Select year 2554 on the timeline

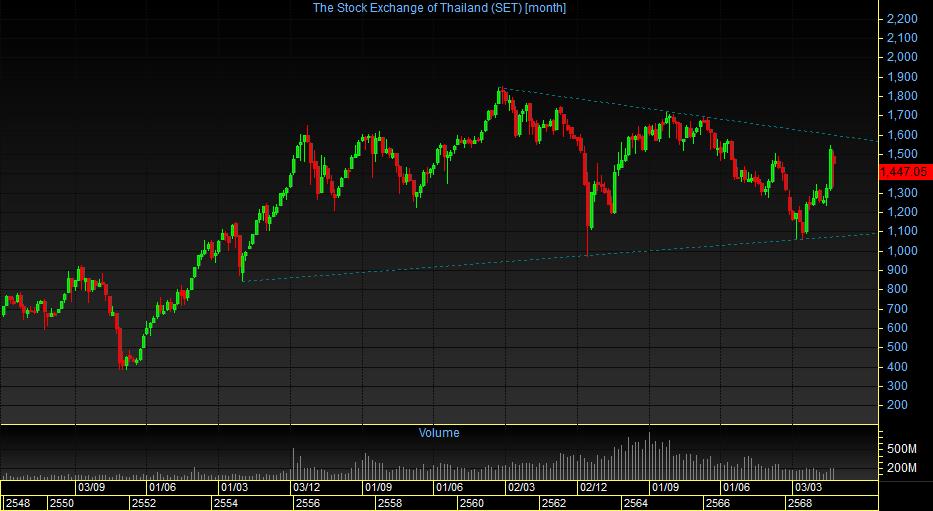[226, 503]
